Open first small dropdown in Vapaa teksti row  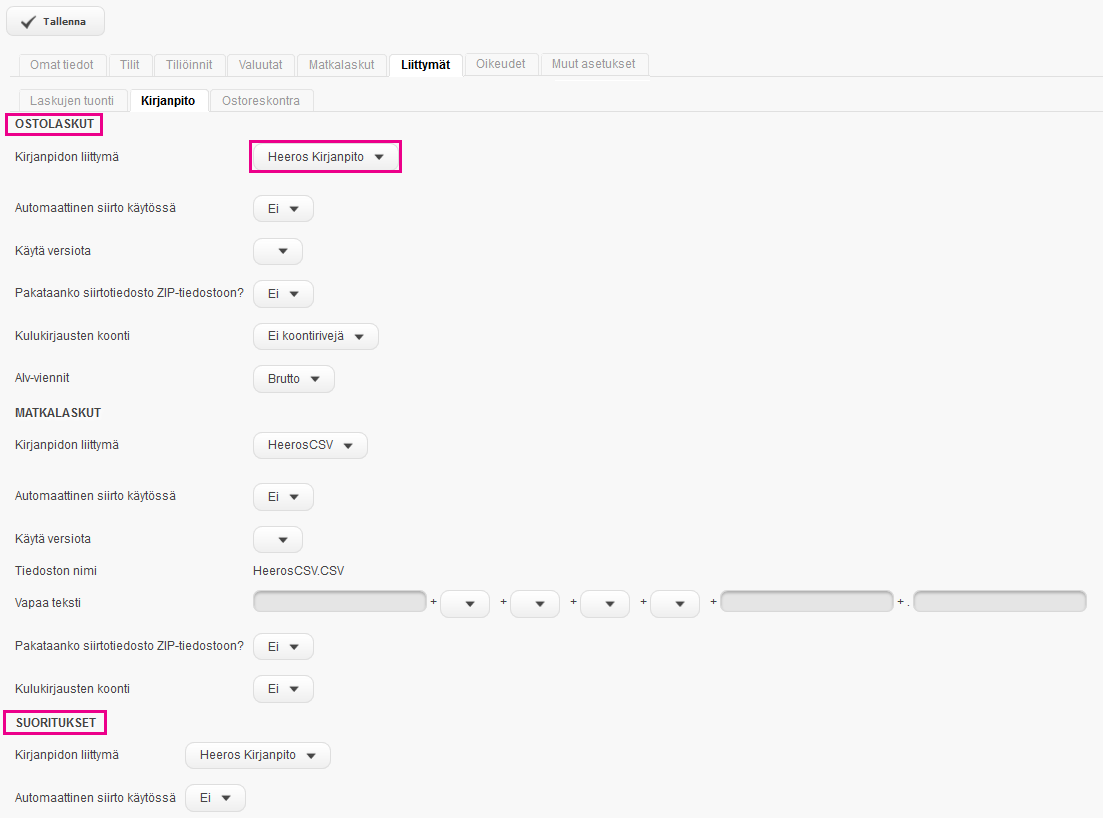tap(465, 604)
